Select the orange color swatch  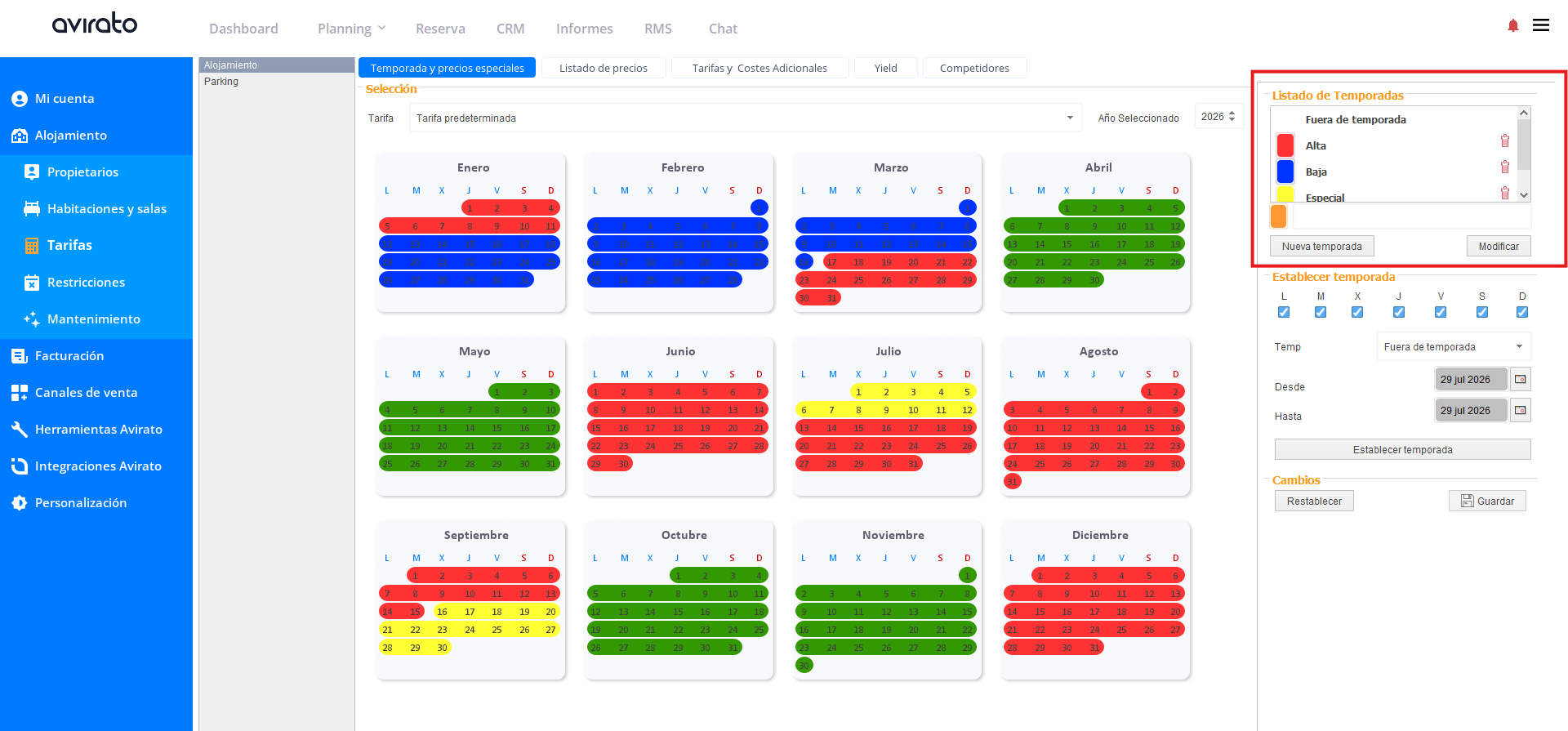pyautogui.click(x=1279, y=216)
